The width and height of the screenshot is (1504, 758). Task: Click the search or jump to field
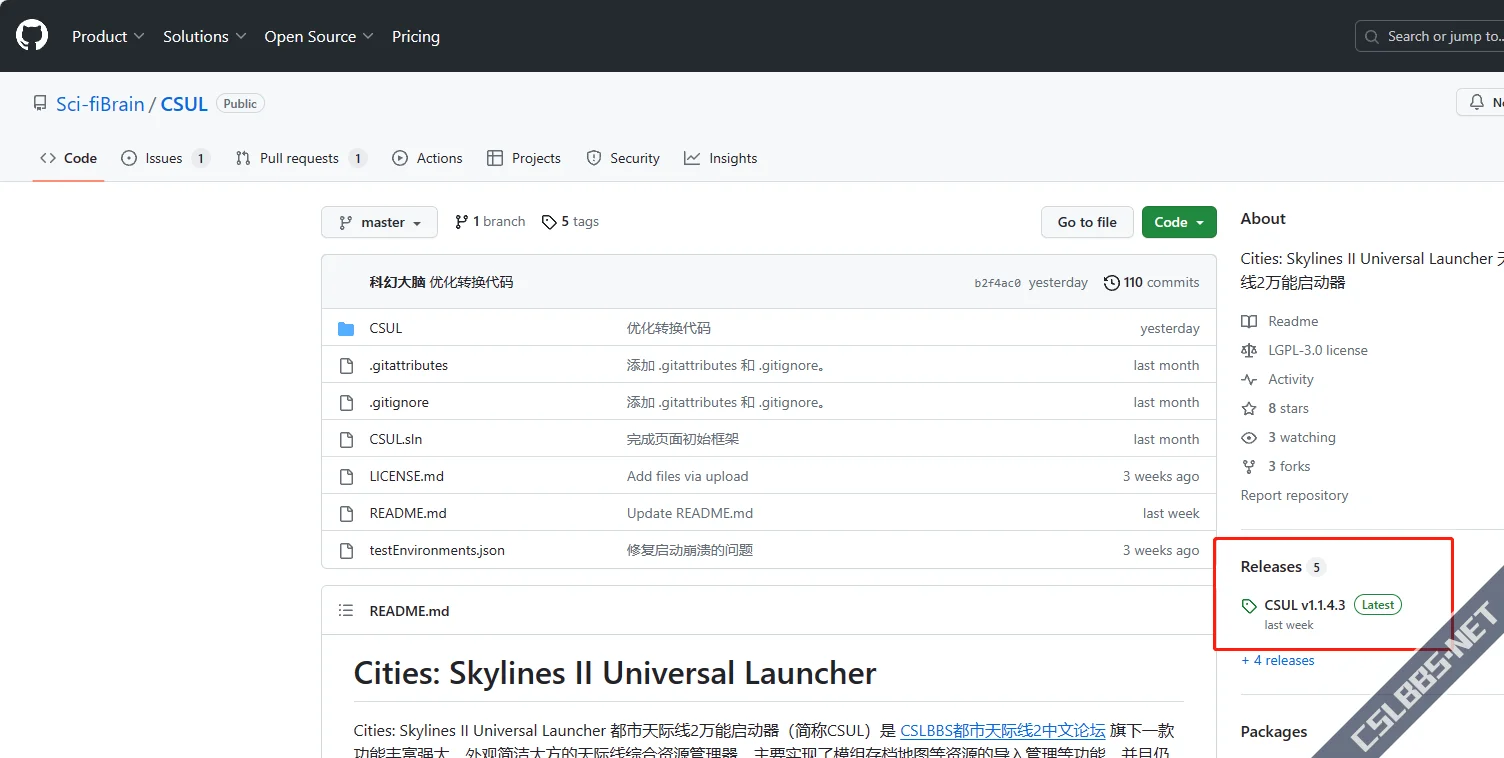(1430, 36)
